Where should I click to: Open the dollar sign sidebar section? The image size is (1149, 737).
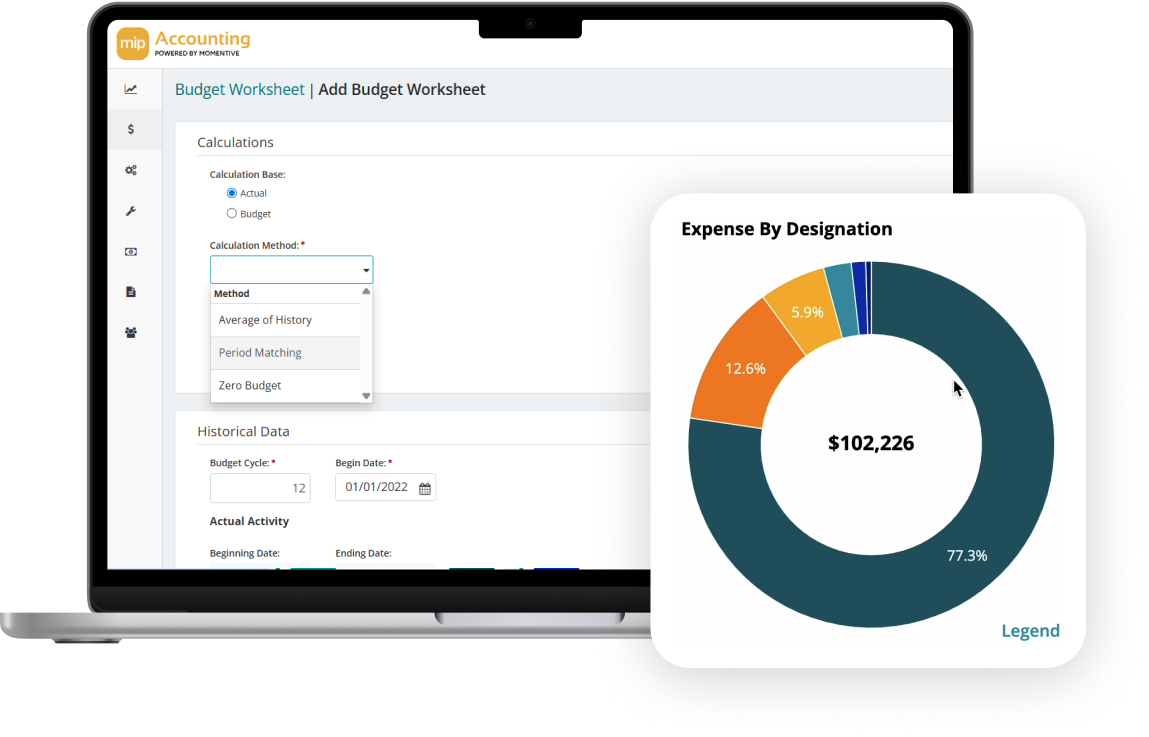click(x=131, y=129)
